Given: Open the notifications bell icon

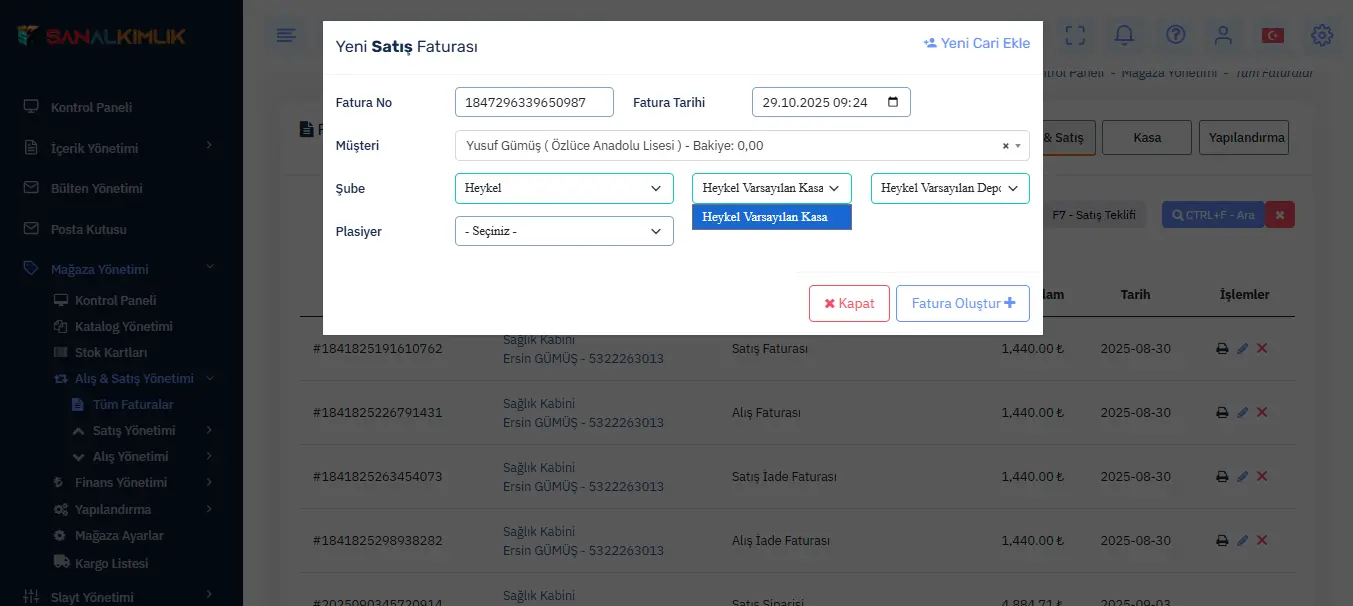Looking at the screenshot, I should pos(1125,36).
